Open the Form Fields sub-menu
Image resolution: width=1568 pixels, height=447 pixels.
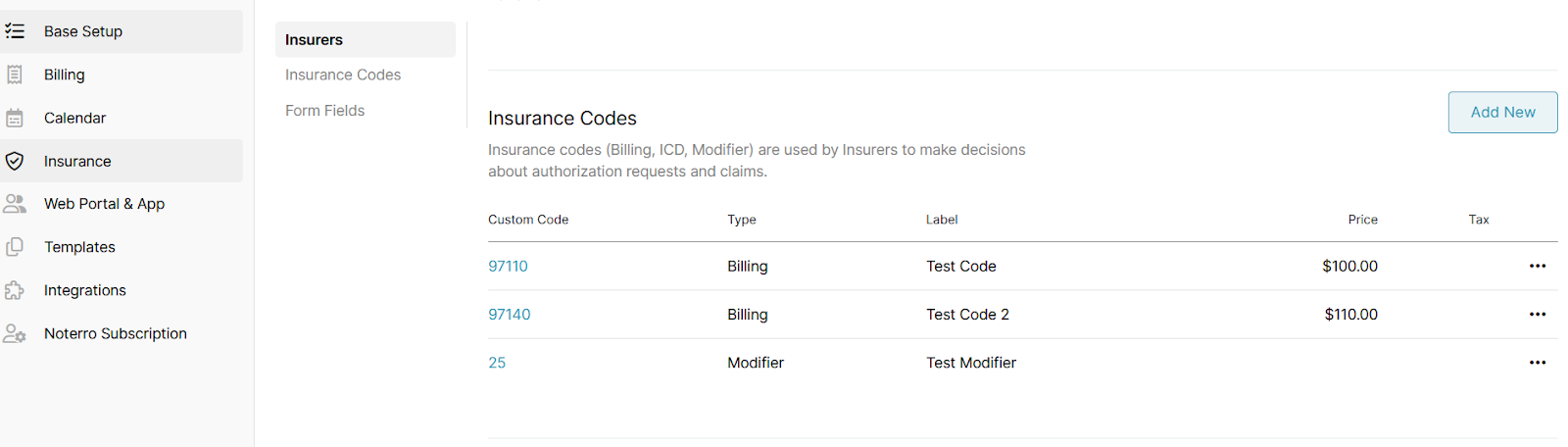pyautogui.click(x=324, y=111)
